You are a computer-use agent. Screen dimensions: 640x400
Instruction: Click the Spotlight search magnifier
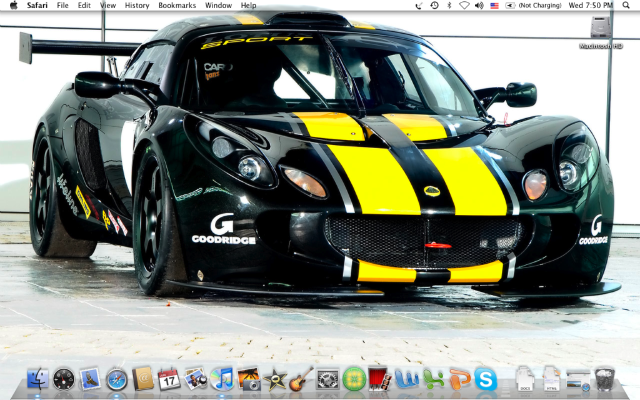[x=625, y=5]
